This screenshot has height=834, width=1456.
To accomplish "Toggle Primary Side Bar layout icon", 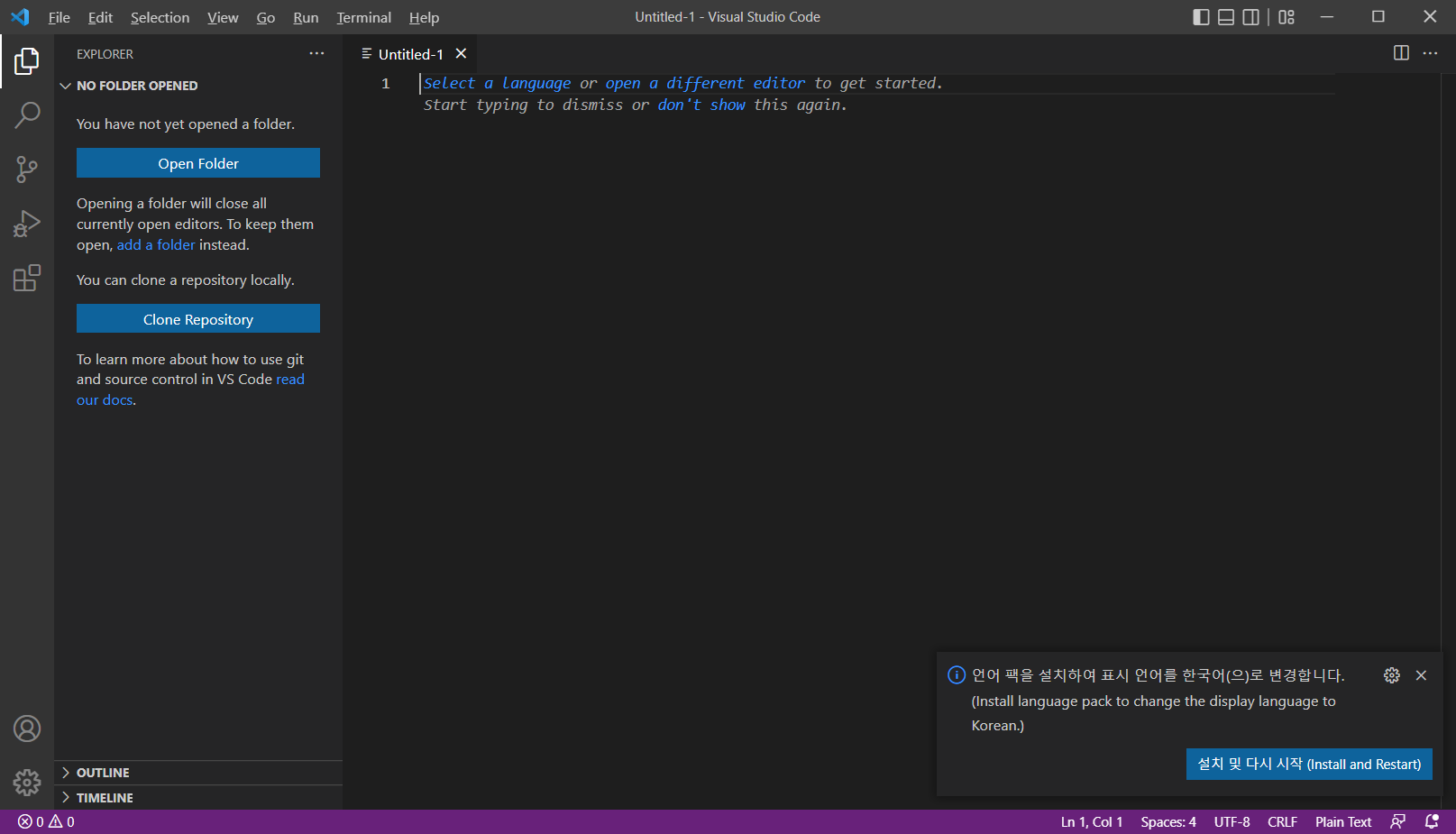I will (1201, 17).
